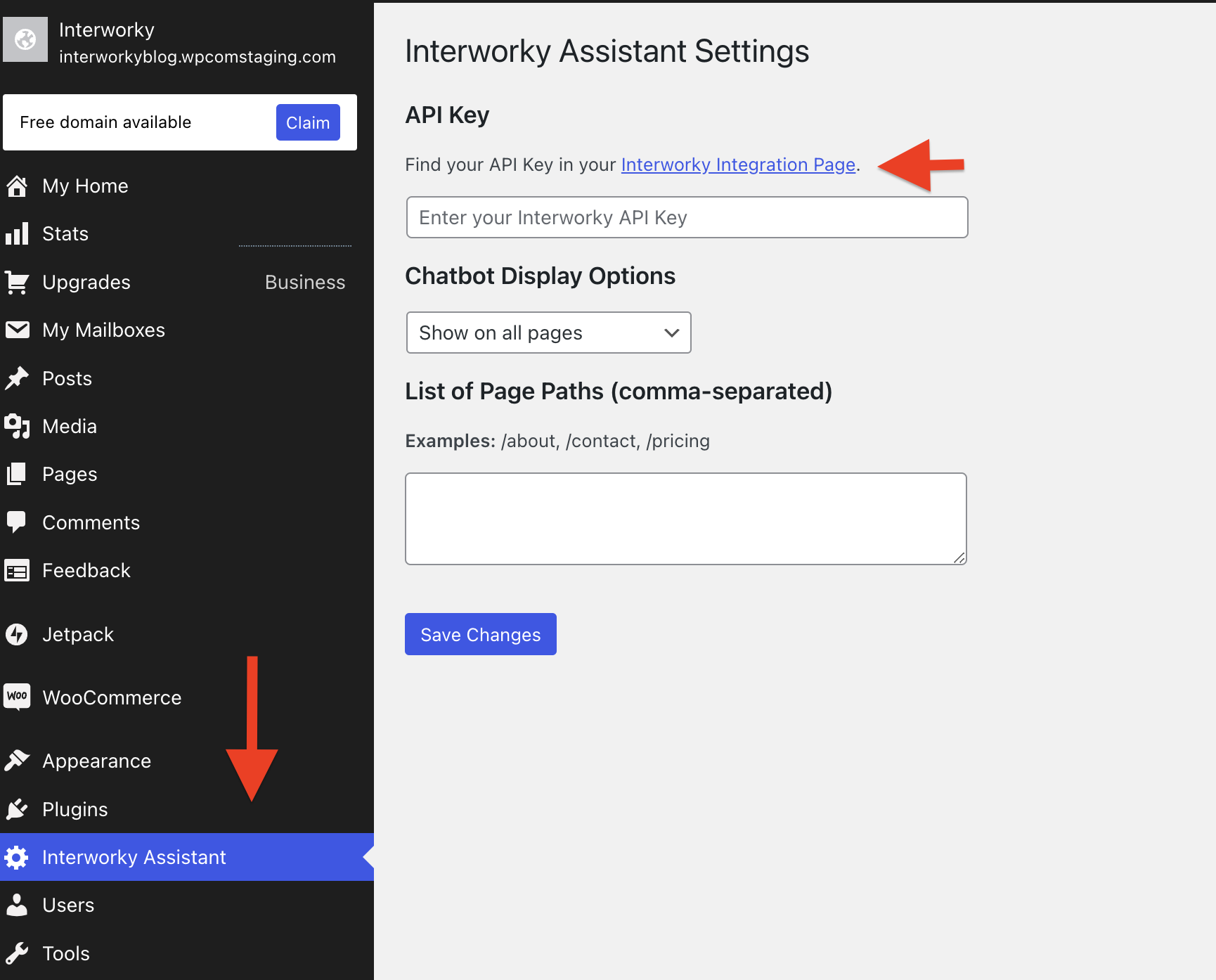Click the Plugins plug icon
The width and height of the screenshot is (1216, 980).
click(17, 810)
